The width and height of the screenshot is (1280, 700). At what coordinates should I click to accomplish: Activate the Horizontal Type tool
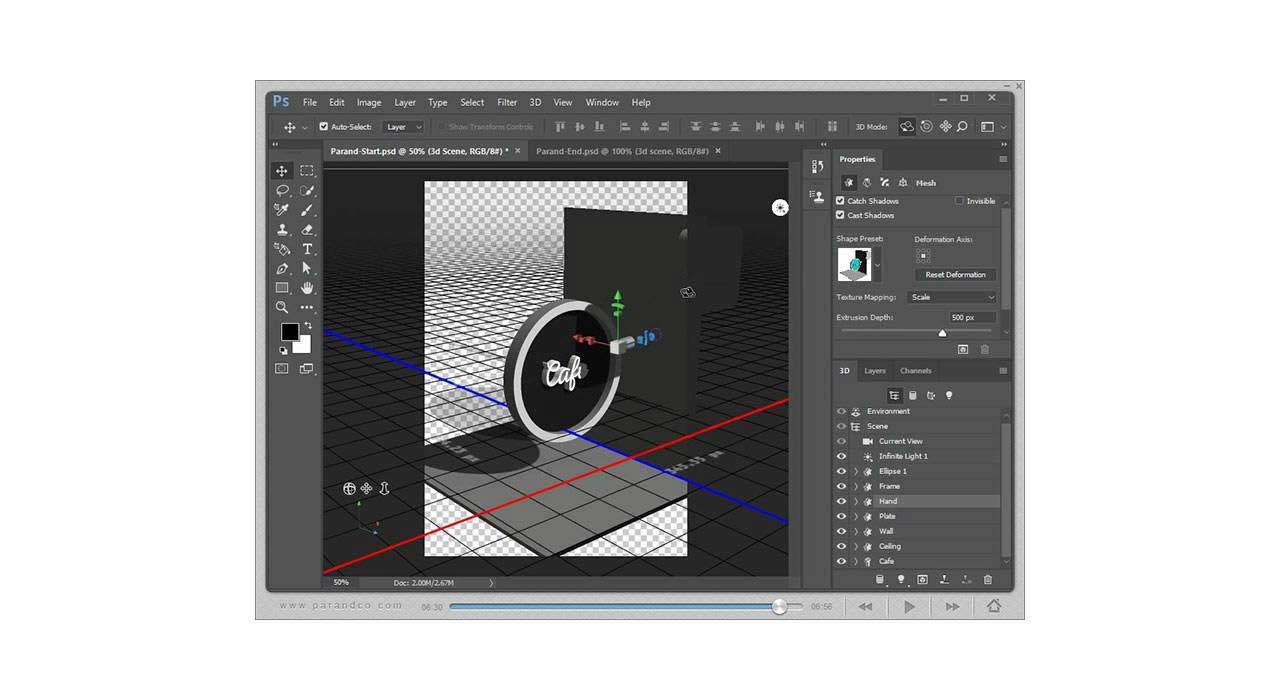point(307,249)
